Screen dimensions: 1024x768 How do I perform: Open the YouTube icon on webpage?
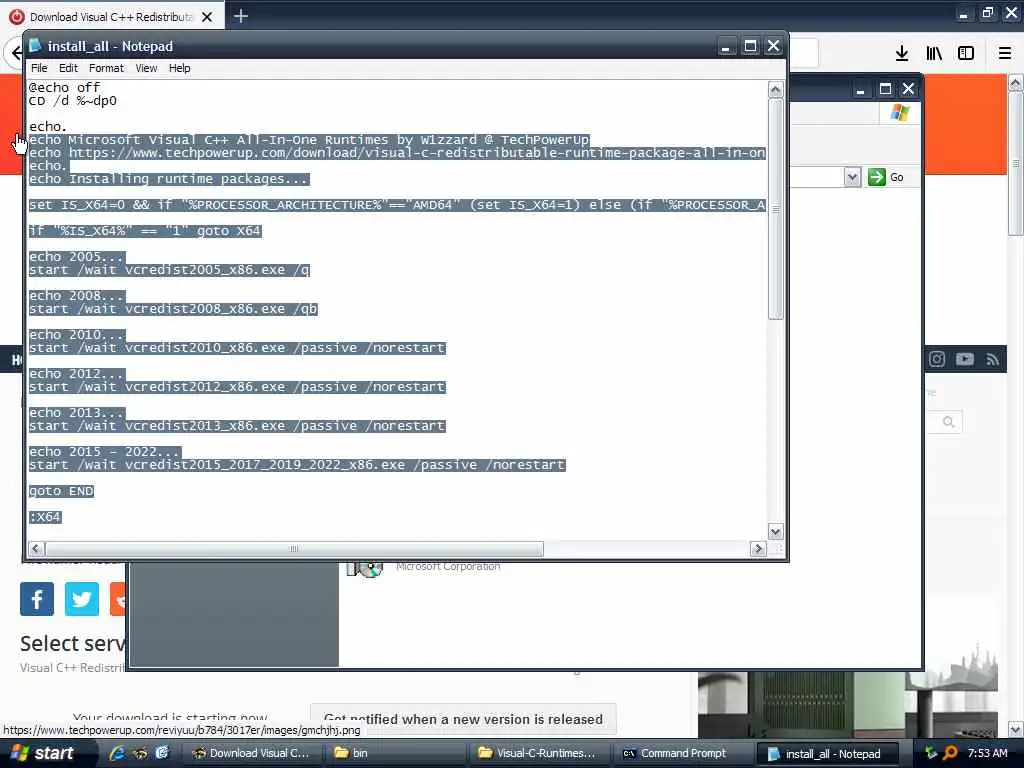tap(965, 359)
